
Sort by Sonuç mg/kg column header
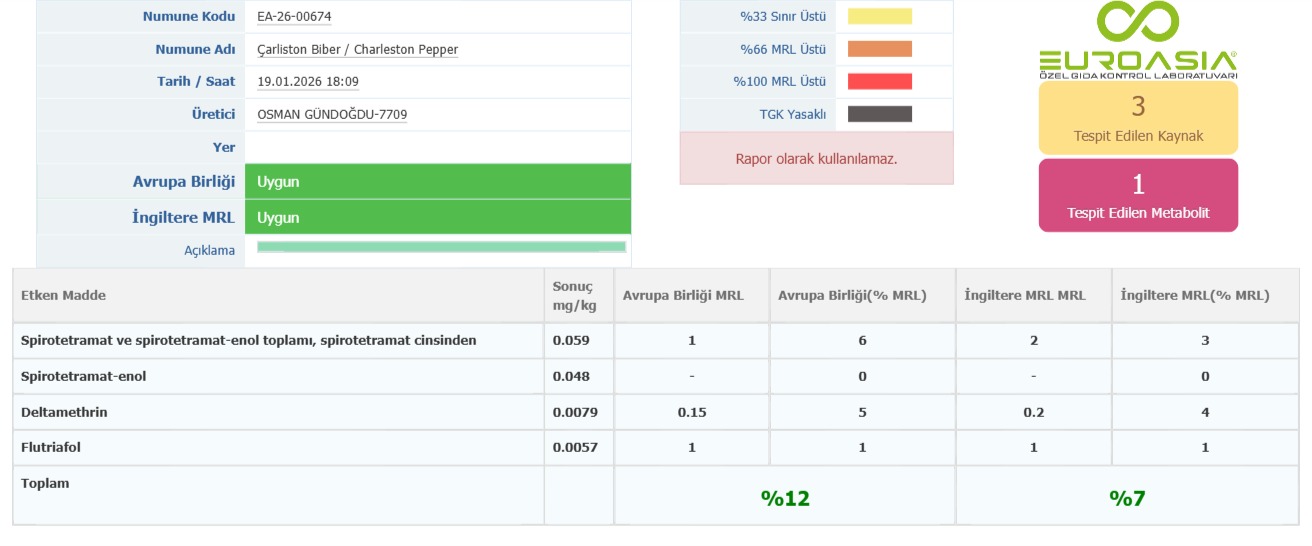[x=573, y=296]
